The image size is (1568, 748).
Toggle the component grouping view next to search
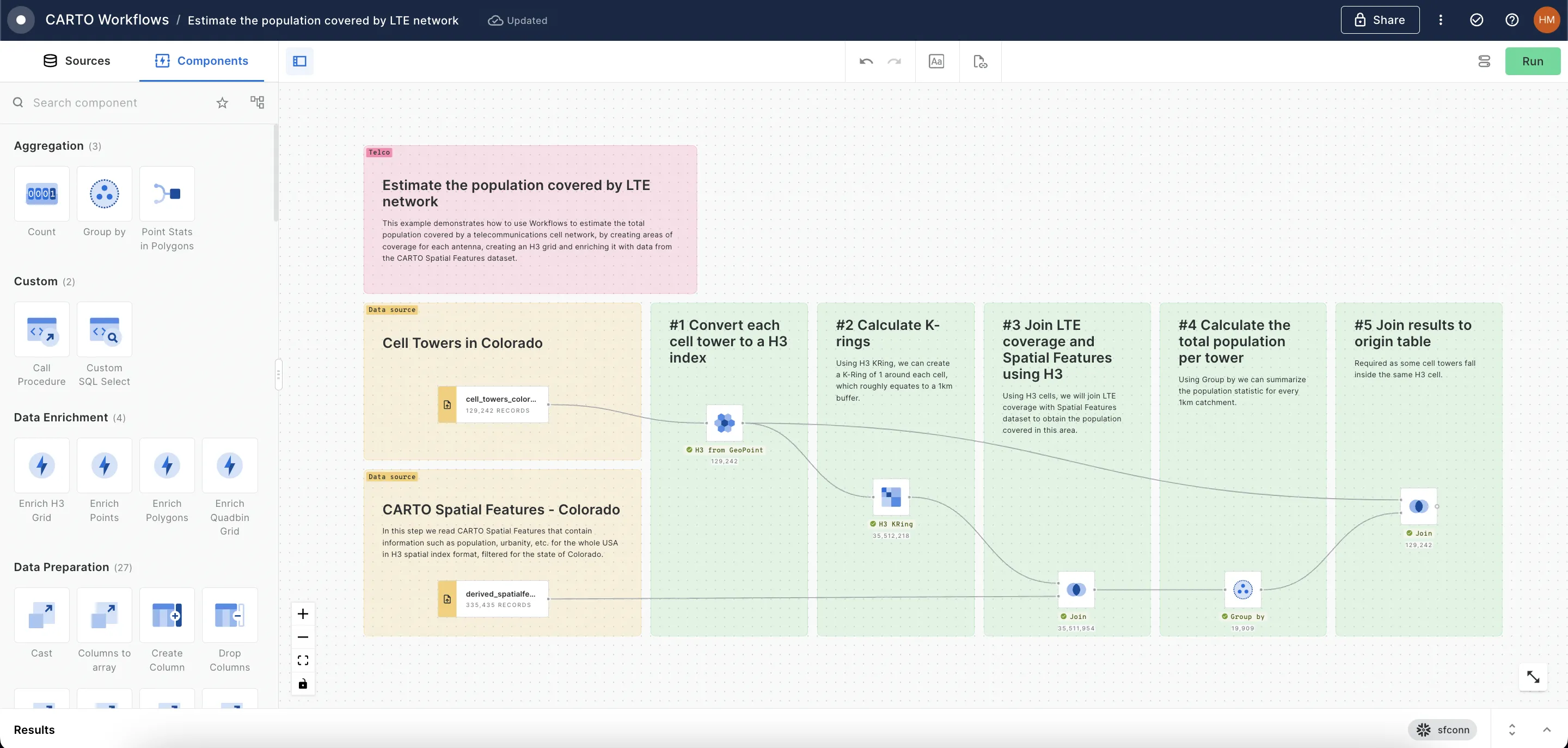click(x=257, y=102)
